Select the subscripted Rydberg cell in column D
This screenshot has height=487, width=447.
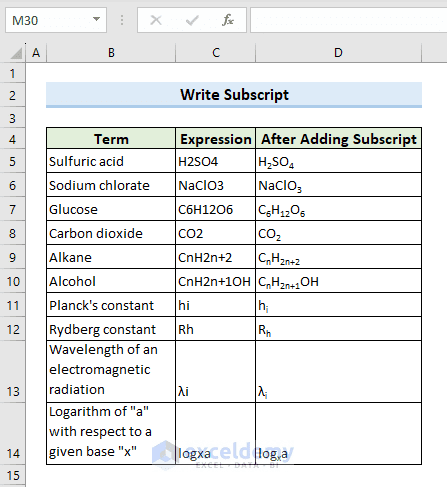tap(339, 329)
